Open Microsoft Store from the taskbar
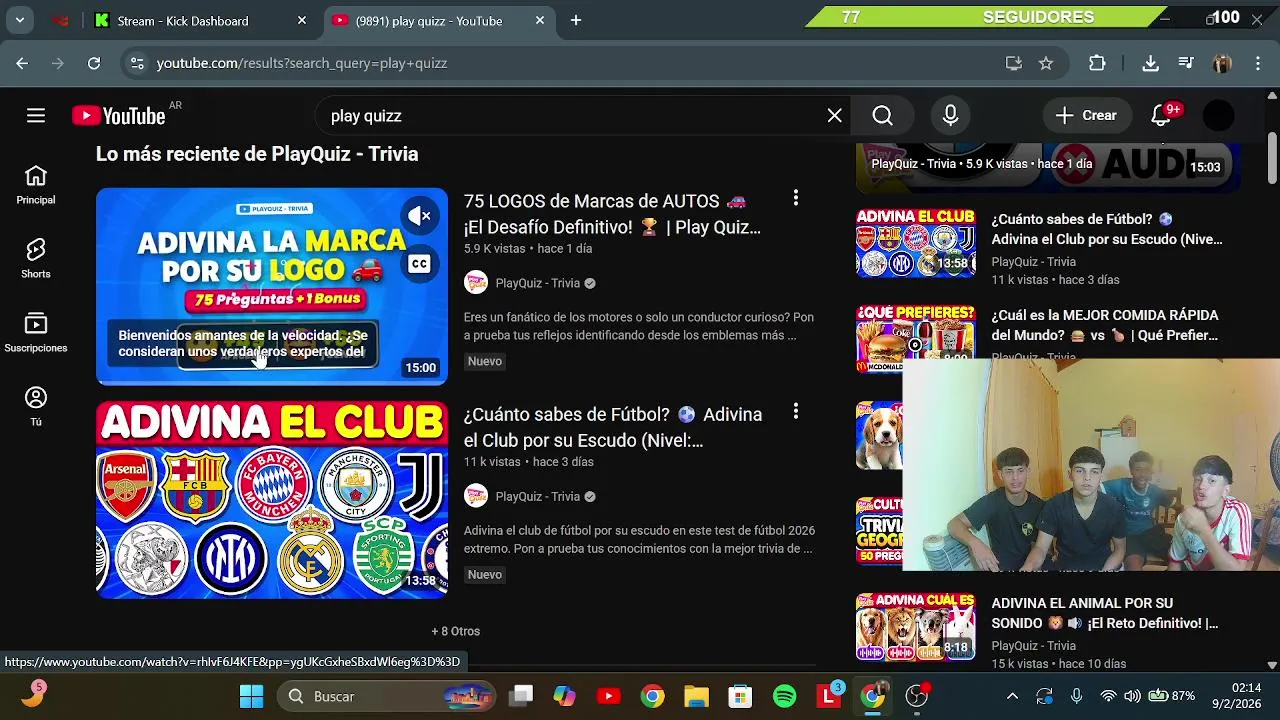 coord(740,696)
